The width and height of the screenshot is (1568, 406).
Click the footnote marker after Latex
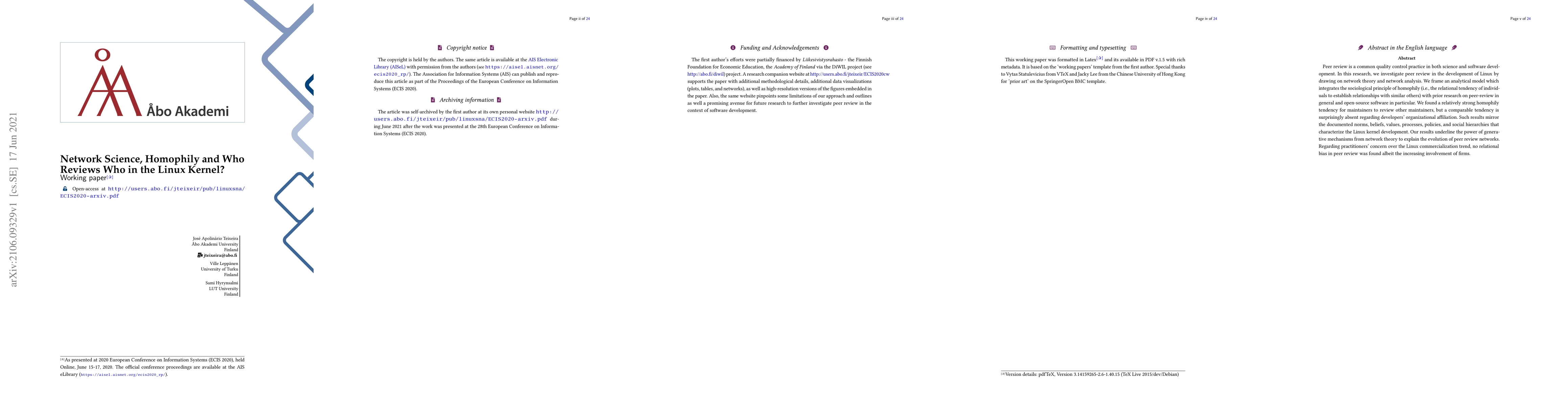tap(1100, 58)
